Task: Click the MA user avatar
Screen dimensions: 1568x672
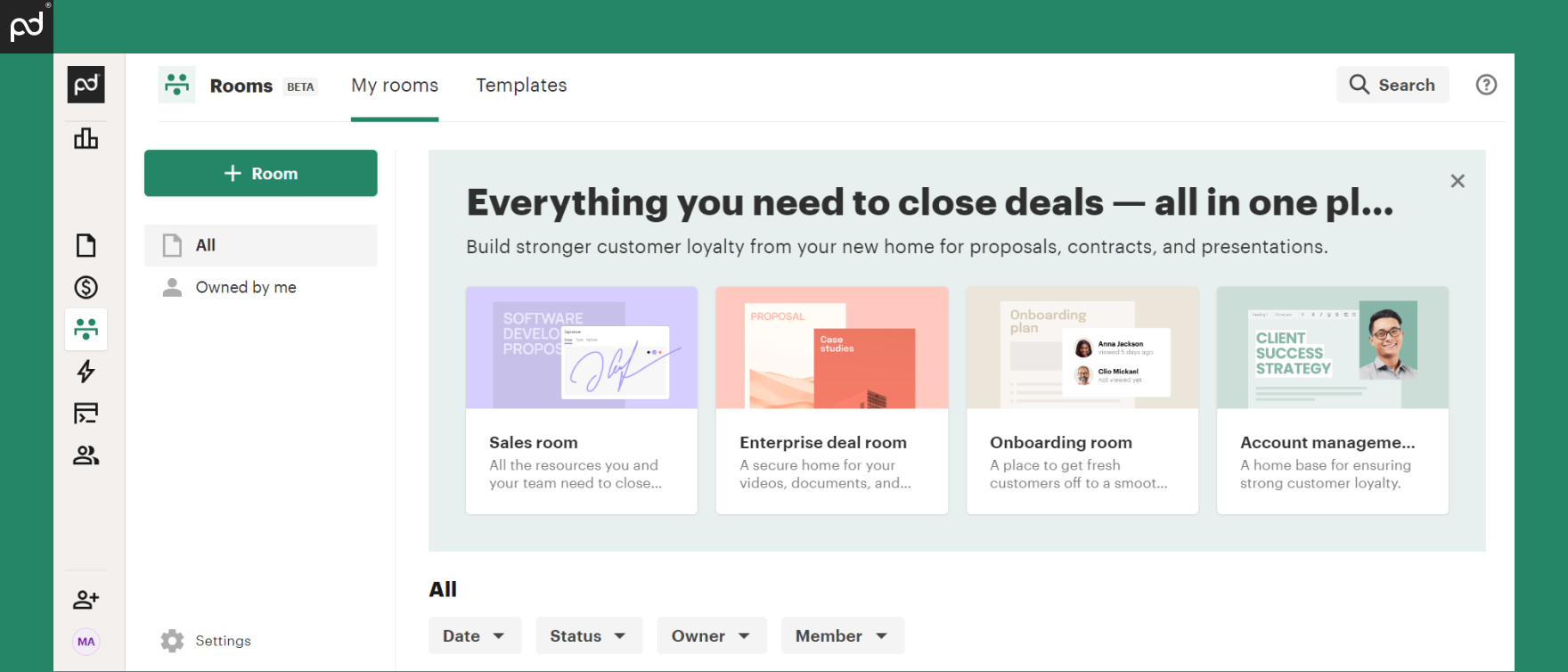Action: (86, 642)
